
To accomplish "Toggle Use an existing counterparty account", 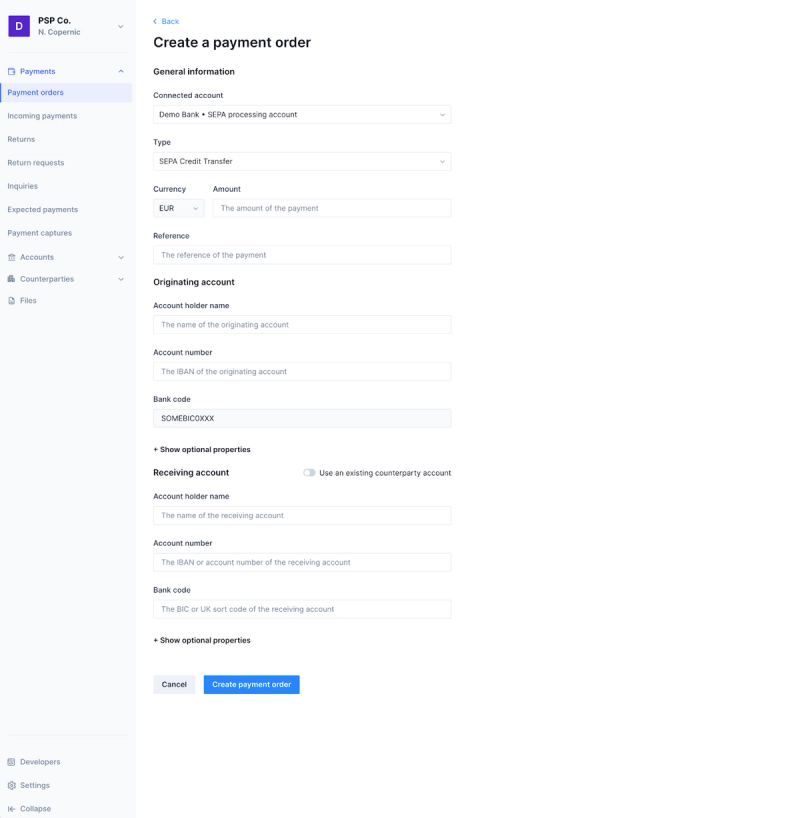I will (x=309, y=473).
